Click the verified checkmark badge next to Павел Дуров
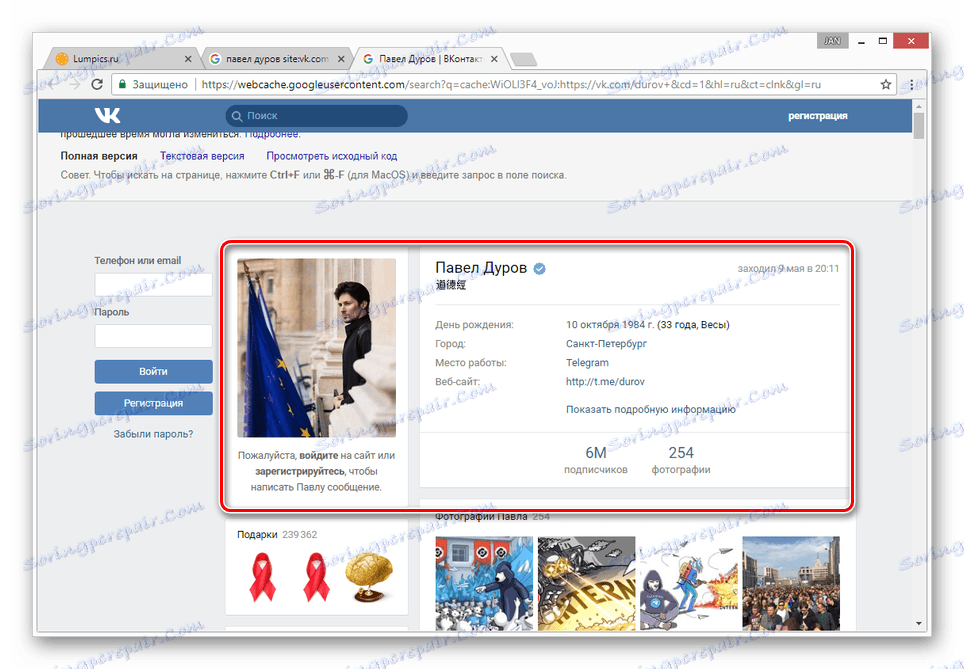Image resolution: width=964 pixels, height=669 pixels. (x=540, y=268)
